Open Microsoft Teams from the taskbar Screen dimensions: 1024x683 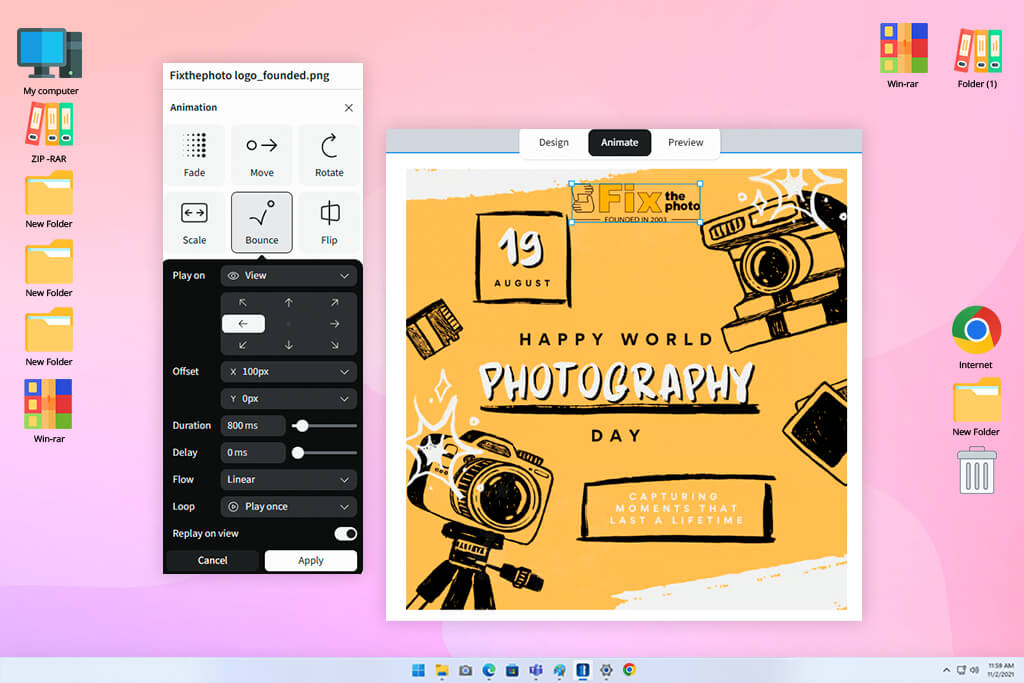[536, 670]
